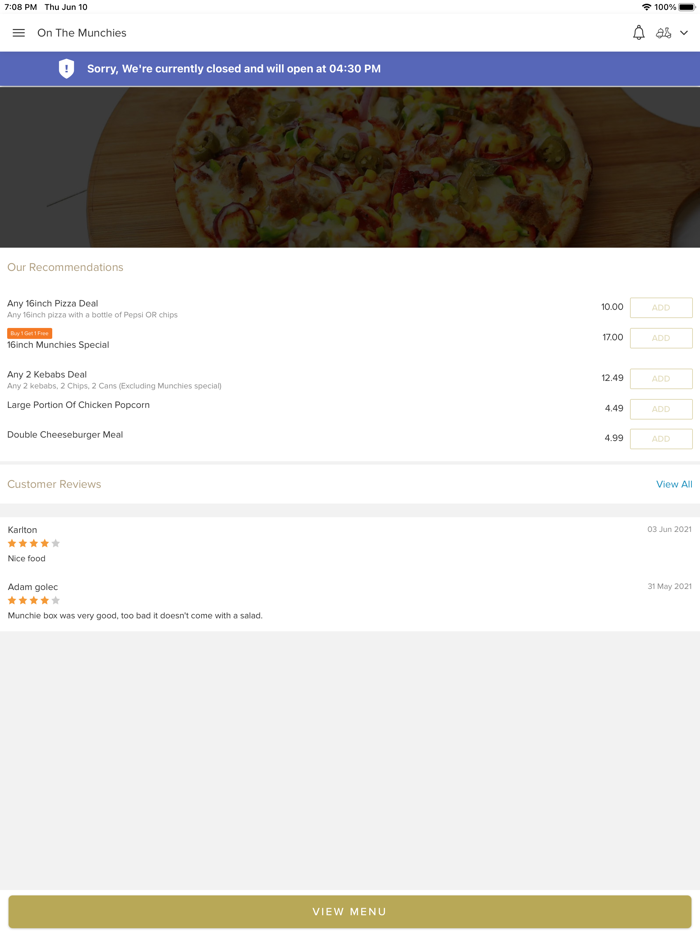
Task: Expand the order type dropdown chevron
Action: 684,33
